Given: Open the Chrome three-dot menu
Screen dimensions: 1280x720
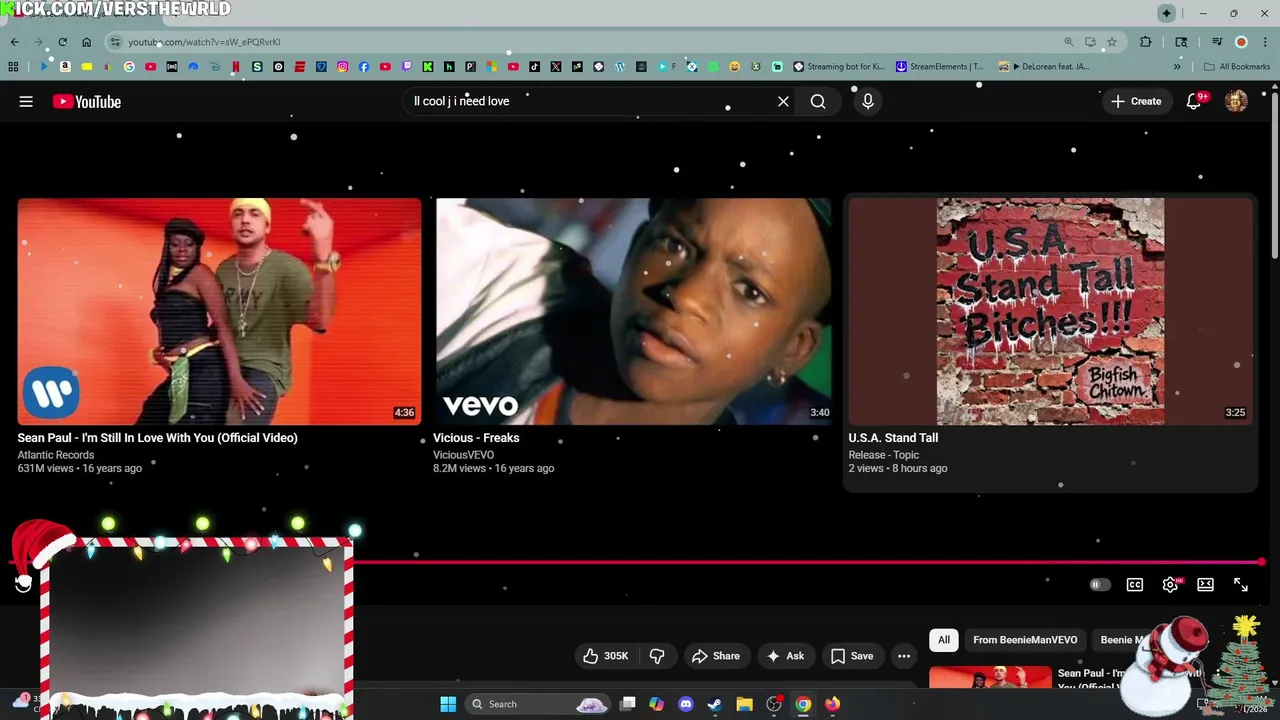Looking at the screenshot, I should pyautogui.click(x=1265, y=42).
